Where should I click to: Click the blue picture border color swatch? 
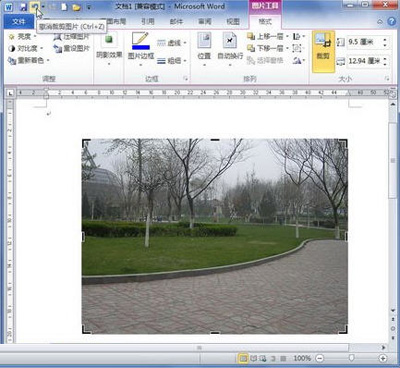tap(141, 47)
